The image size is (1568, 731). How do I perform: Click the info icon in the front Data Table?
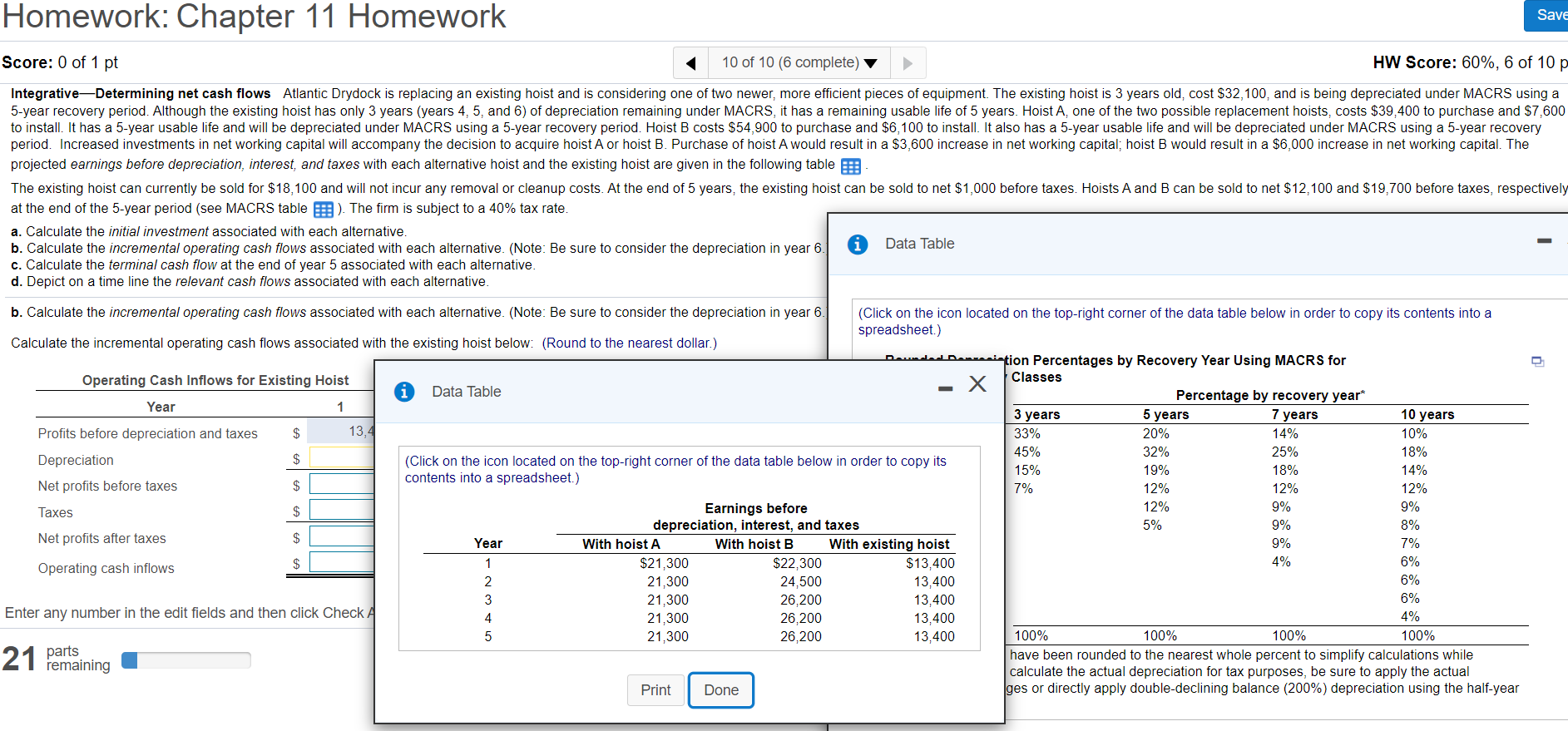[404, 392]
